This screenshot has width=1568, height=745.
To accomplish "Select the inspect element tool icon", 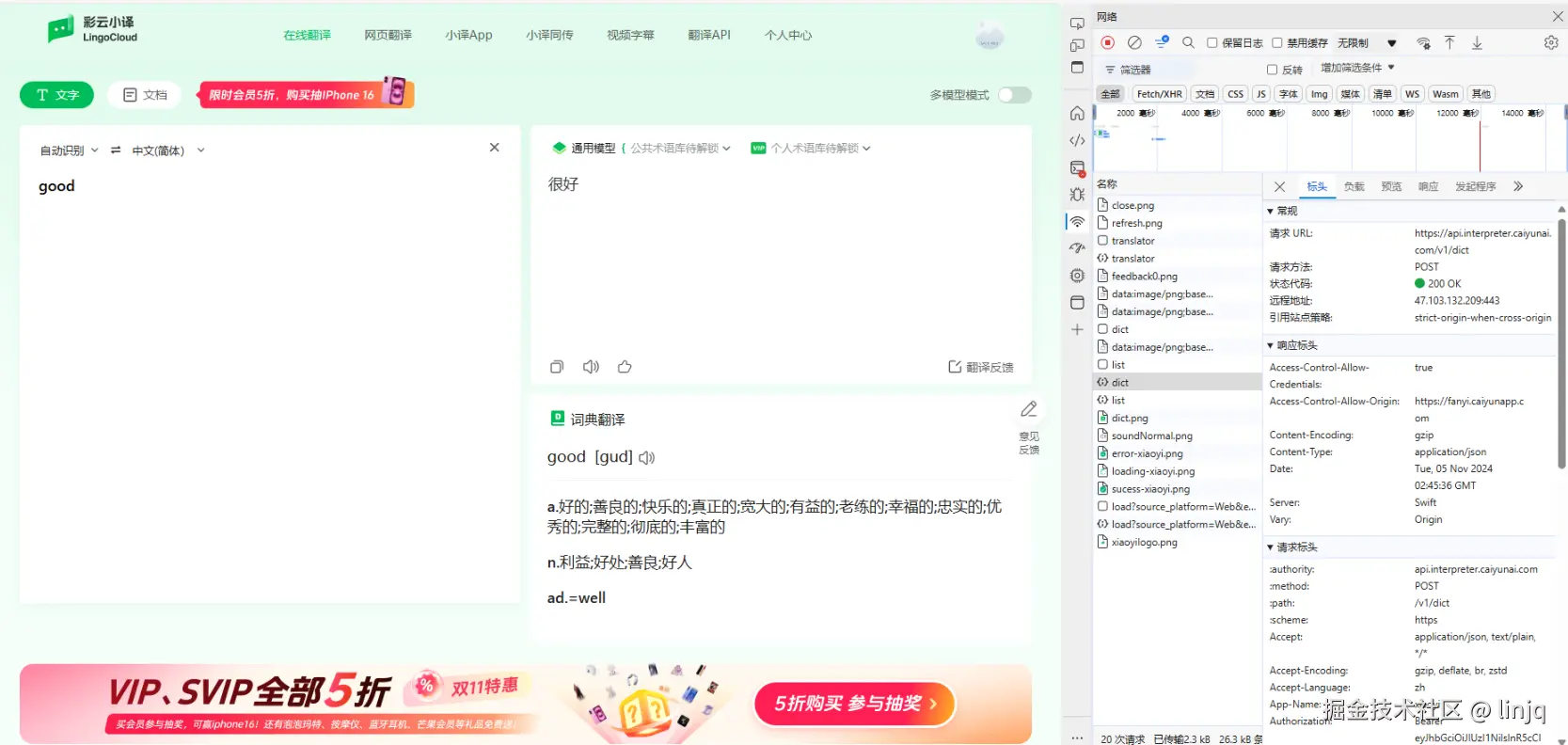I will [x=1077, y=23].
